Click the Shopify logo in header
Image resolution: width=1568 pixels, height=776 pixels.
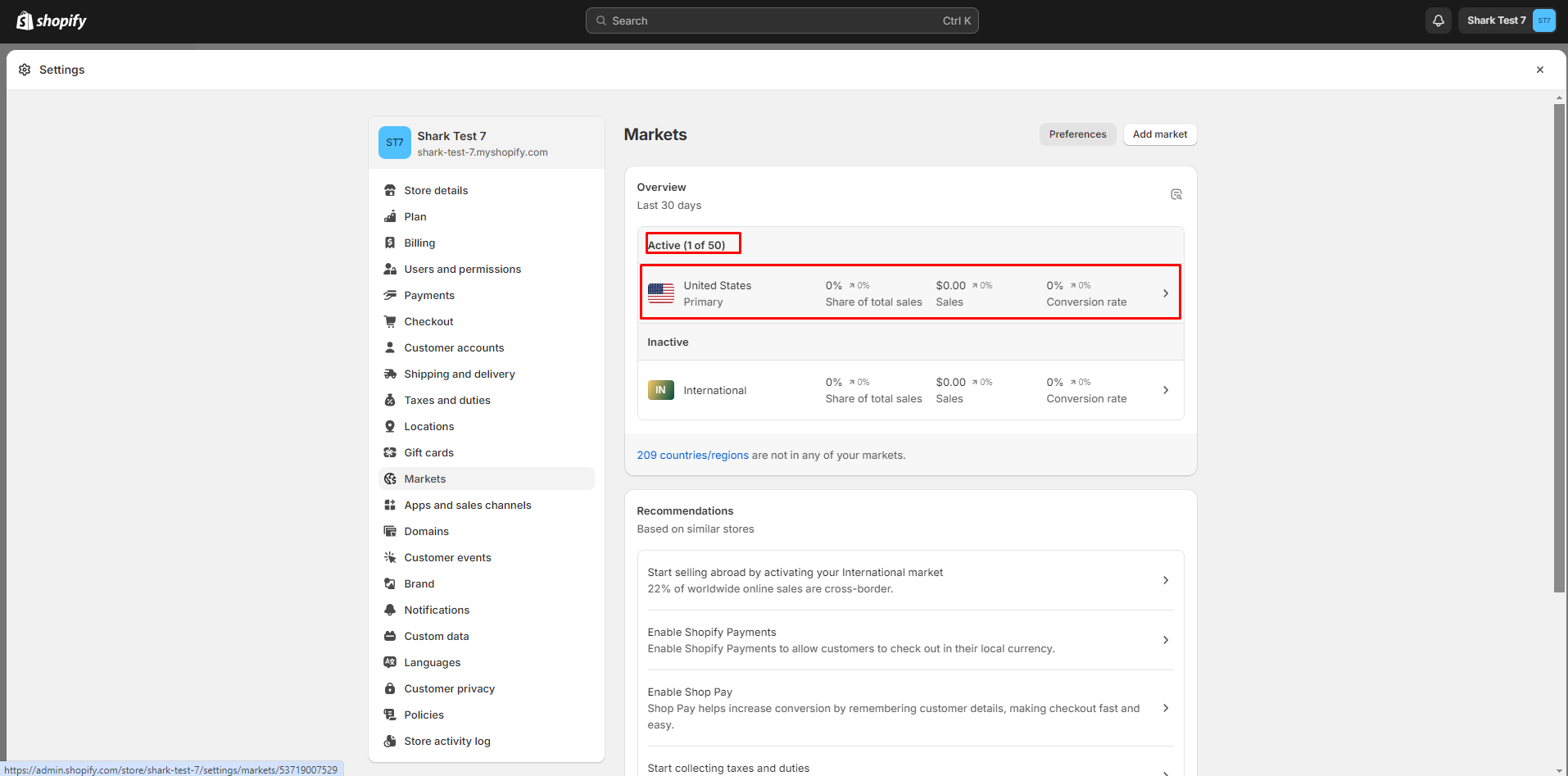[x=52, y=20]
